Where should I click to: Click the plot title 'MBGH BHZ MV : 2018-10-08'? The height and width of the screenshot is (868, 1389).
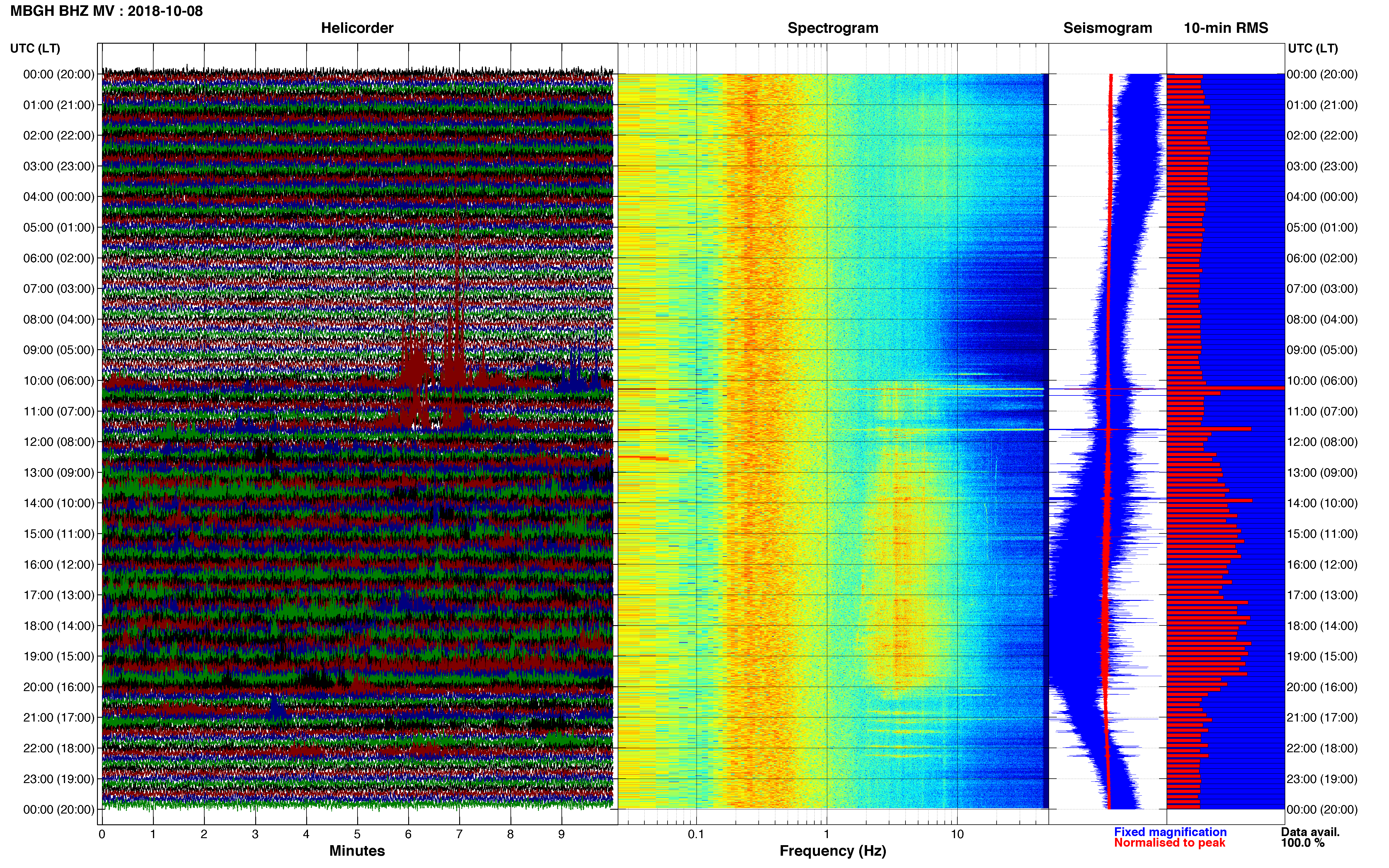point(106,11)
